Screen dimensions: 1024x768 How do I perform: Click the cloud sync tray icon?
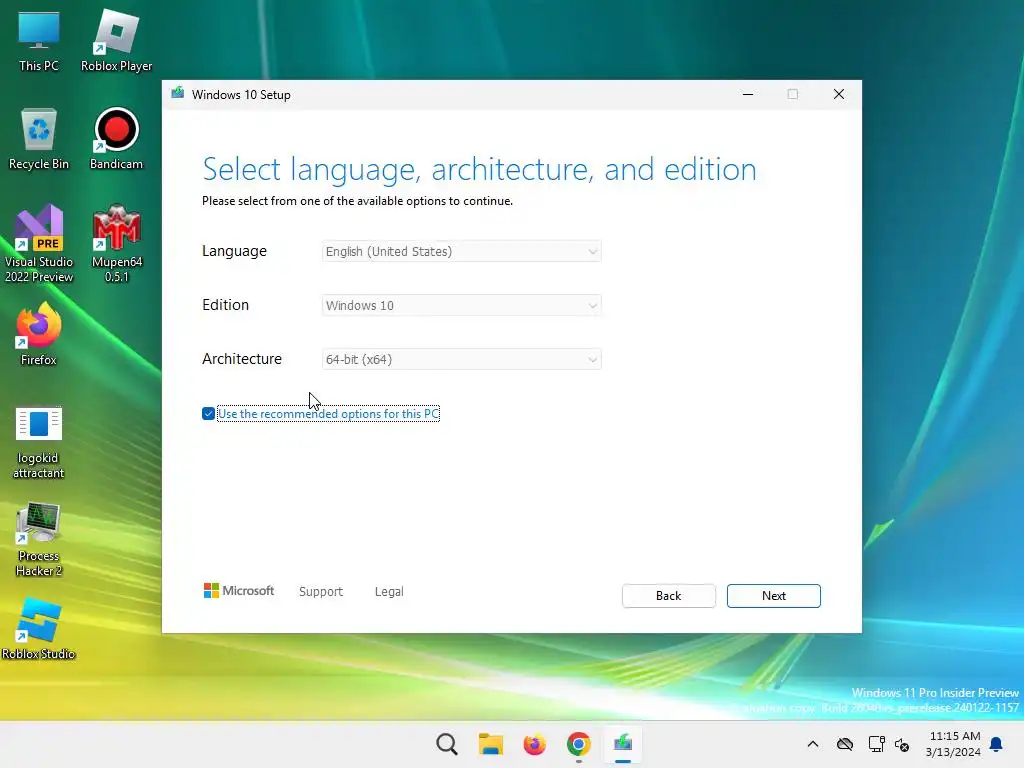pyautogui.click(x=844, y=744)
